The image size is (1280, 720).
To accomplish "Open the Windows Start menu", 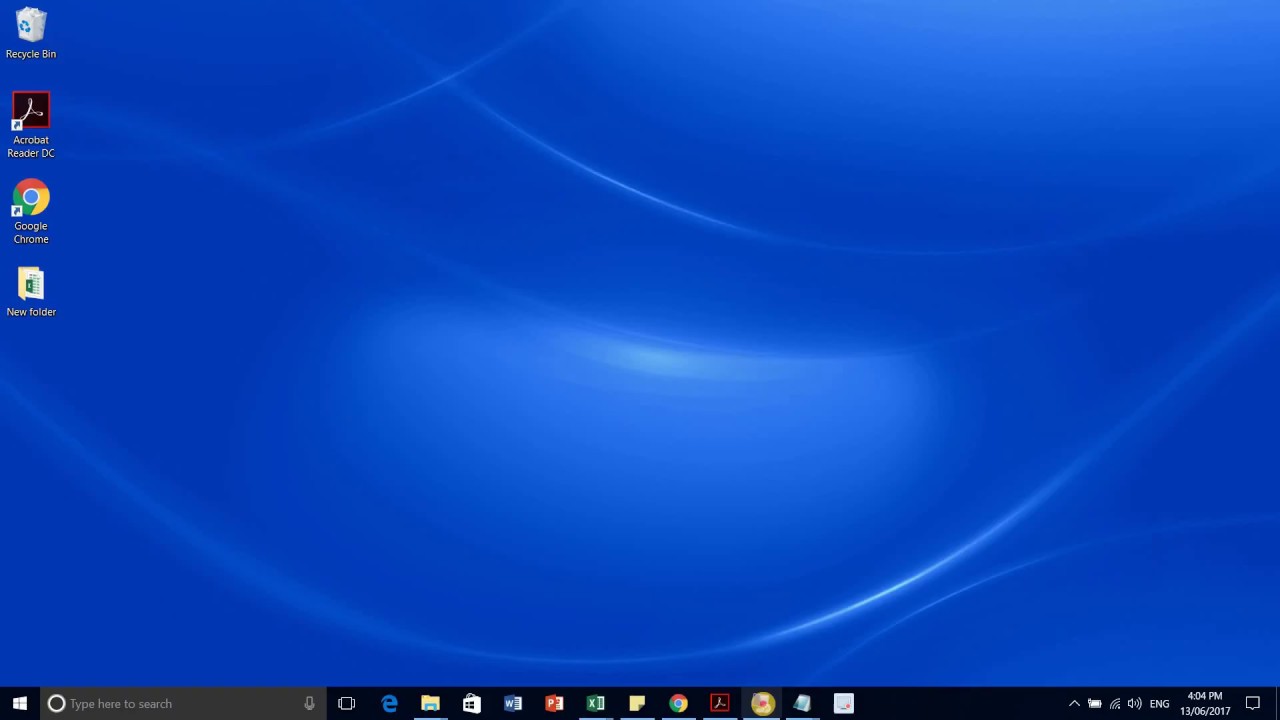I will coord(20,703).
